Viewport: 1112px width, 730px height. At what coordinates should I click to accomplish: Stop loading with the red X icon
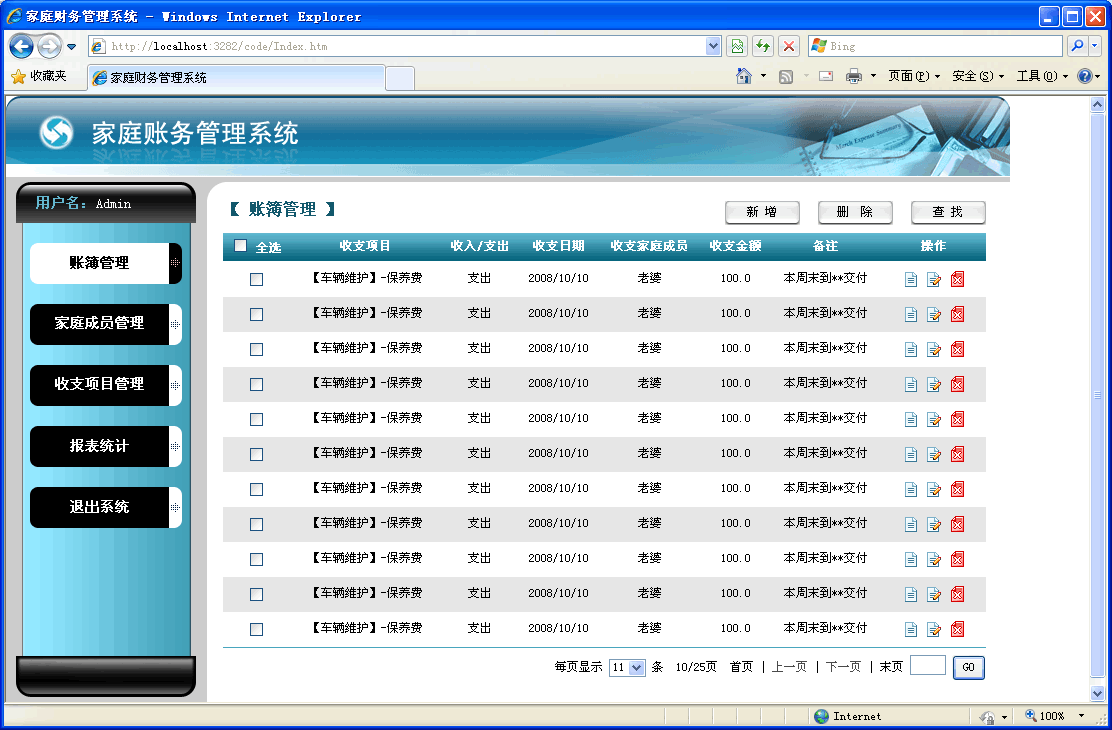pyautogui.click(x=789, y=46)
